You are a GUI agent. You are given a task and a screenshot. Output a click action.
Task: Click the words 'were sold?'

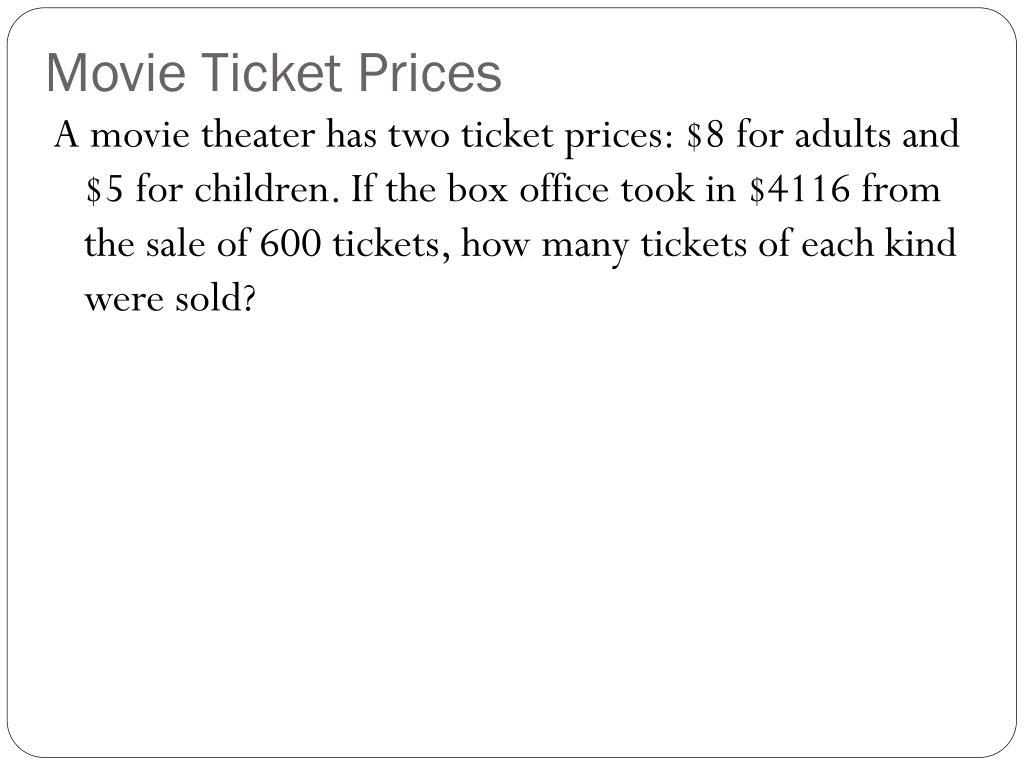click(170, 300)
